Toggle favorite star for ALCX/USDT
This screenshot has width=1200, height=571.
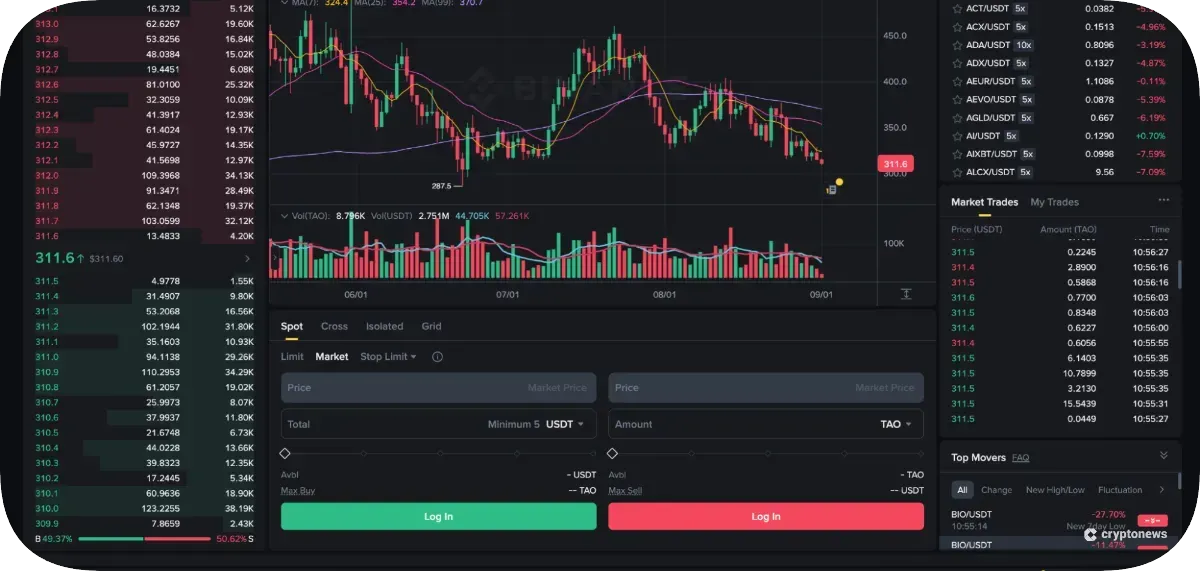pos(957,172)
